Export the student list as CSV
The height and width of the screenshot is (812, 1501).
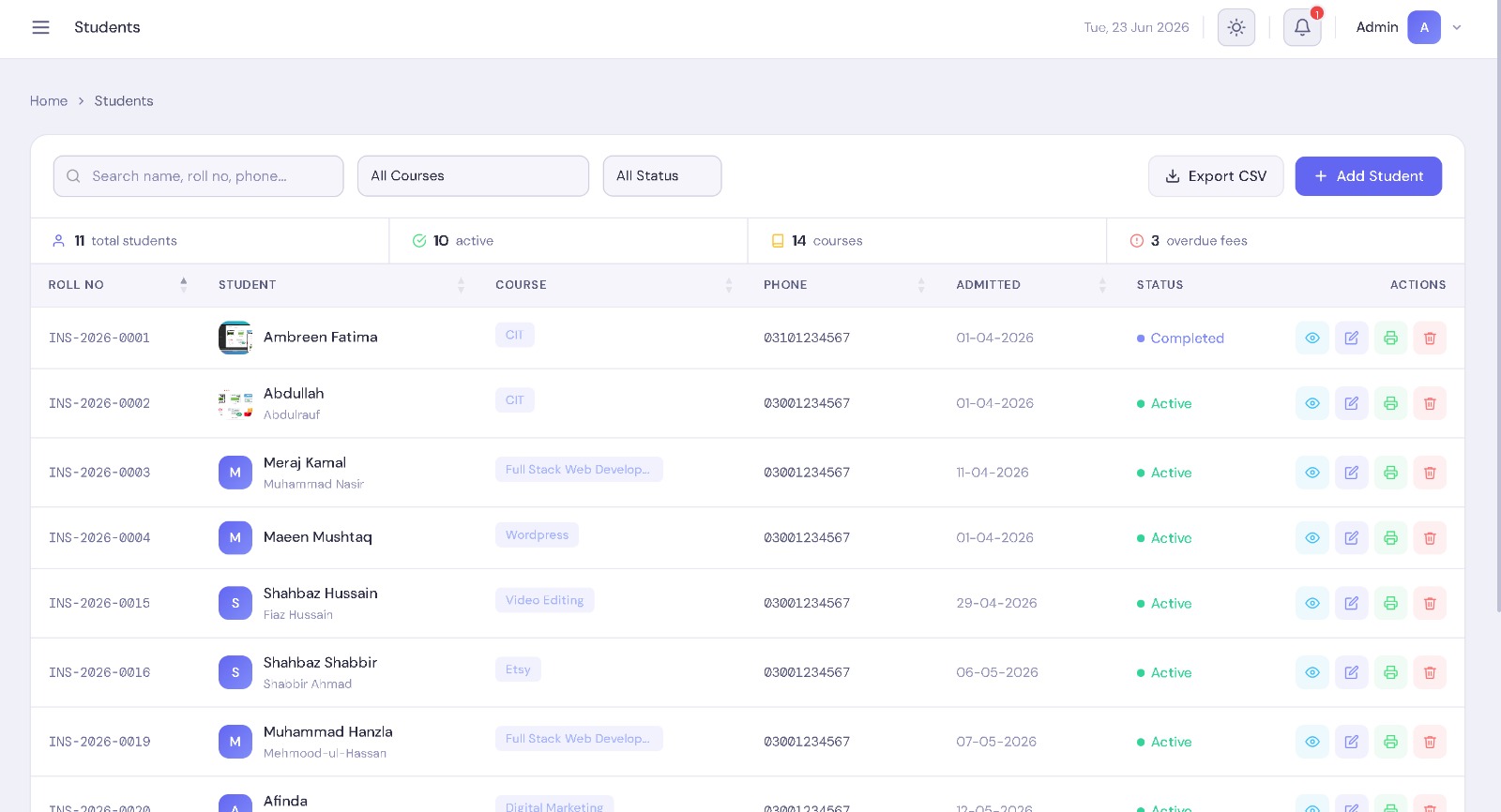[1216, 176]
